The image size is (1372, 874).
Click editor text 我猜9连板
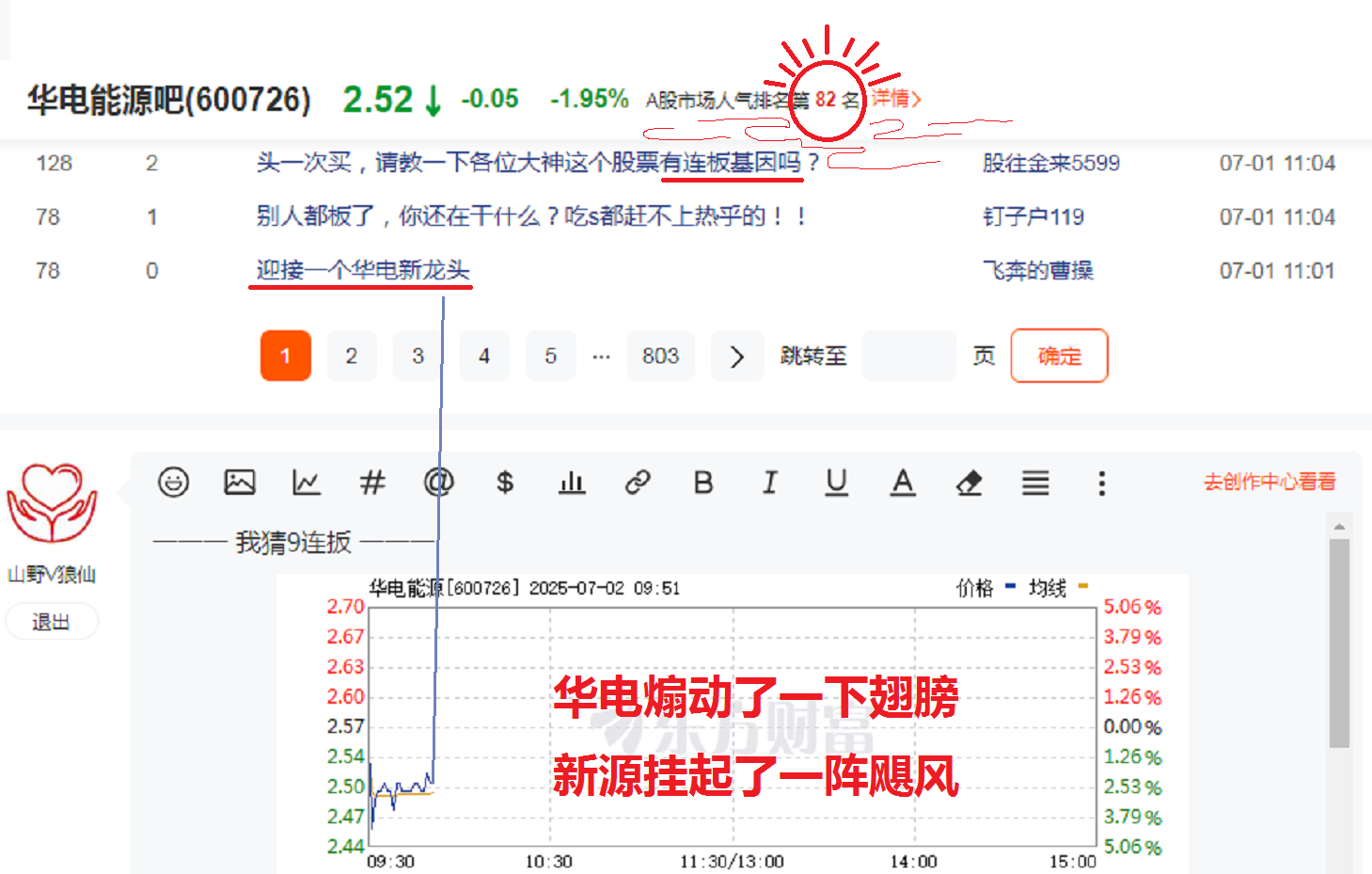pos(293,542)
